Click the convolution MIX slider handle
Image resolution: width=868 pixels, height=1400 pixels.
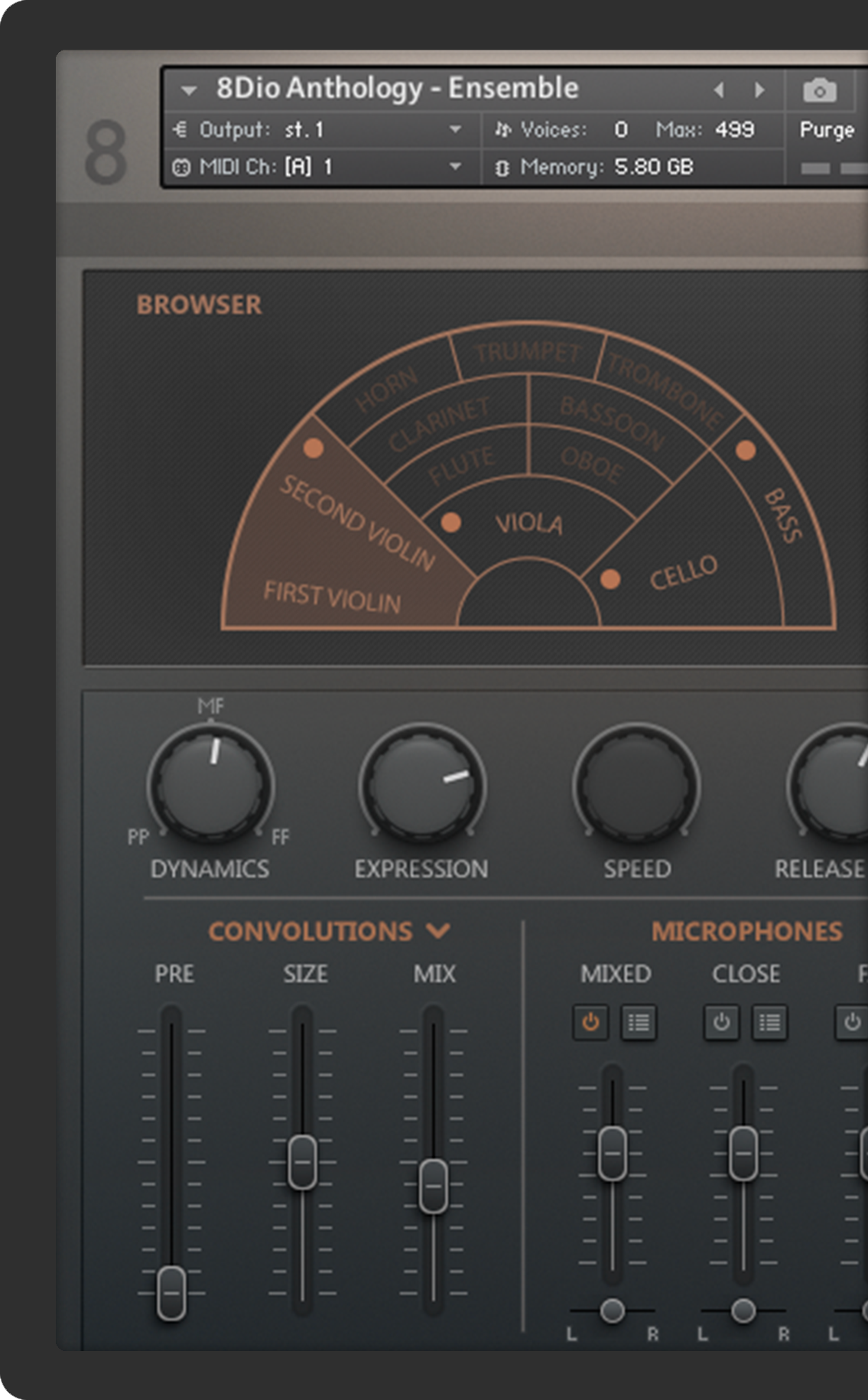pyautogui.click(x=434, y=1186)
